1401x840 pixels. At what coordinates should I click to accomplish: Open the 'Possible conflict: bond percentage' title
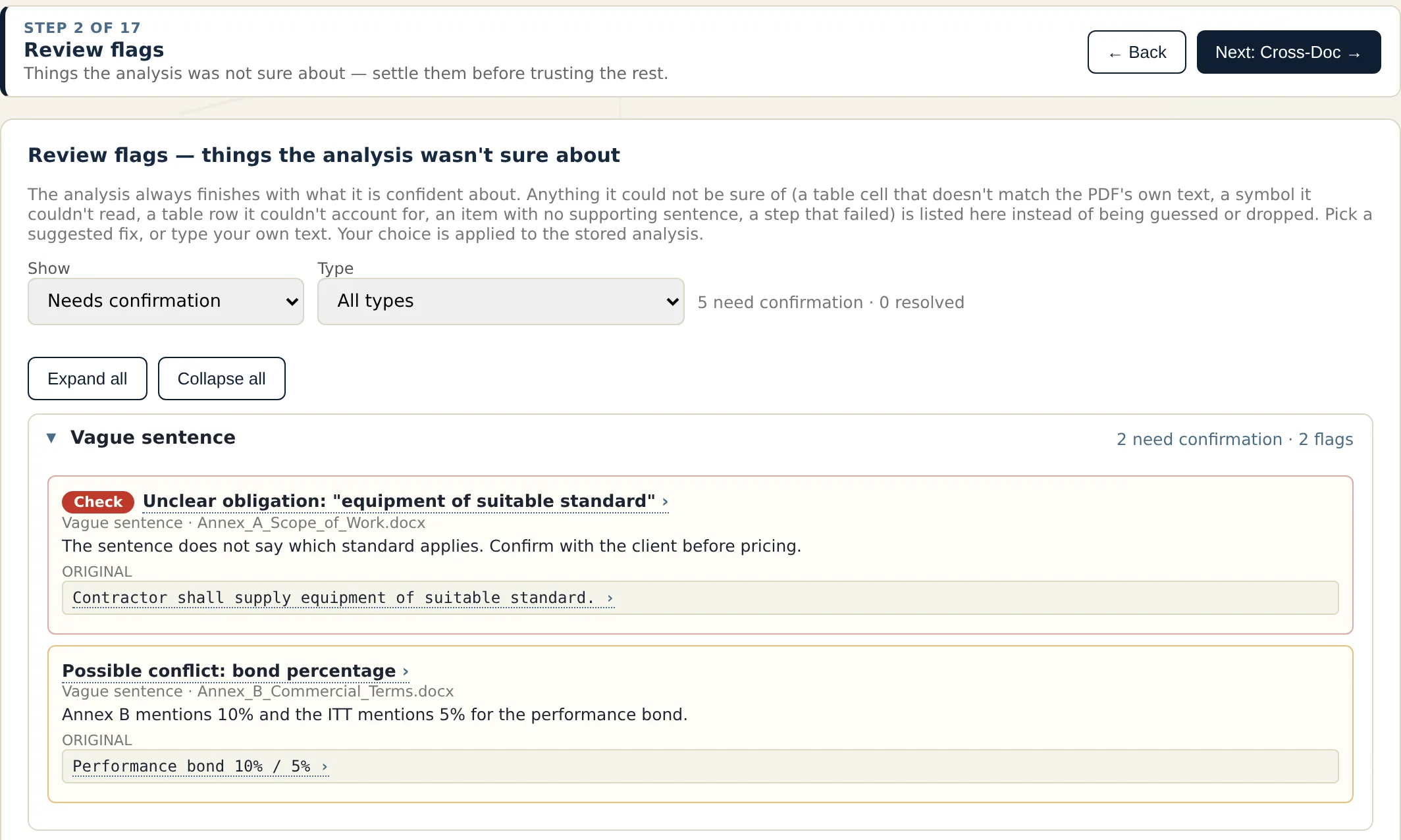coord(235,671)
